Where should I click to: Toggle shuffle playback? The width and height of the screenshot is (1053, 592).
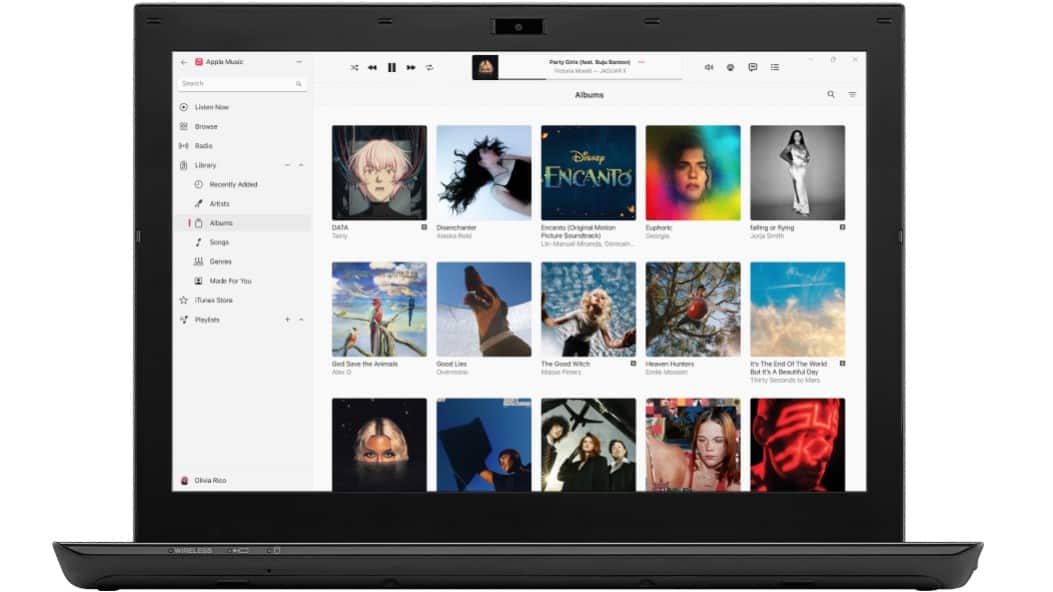[x=354, y=67]
